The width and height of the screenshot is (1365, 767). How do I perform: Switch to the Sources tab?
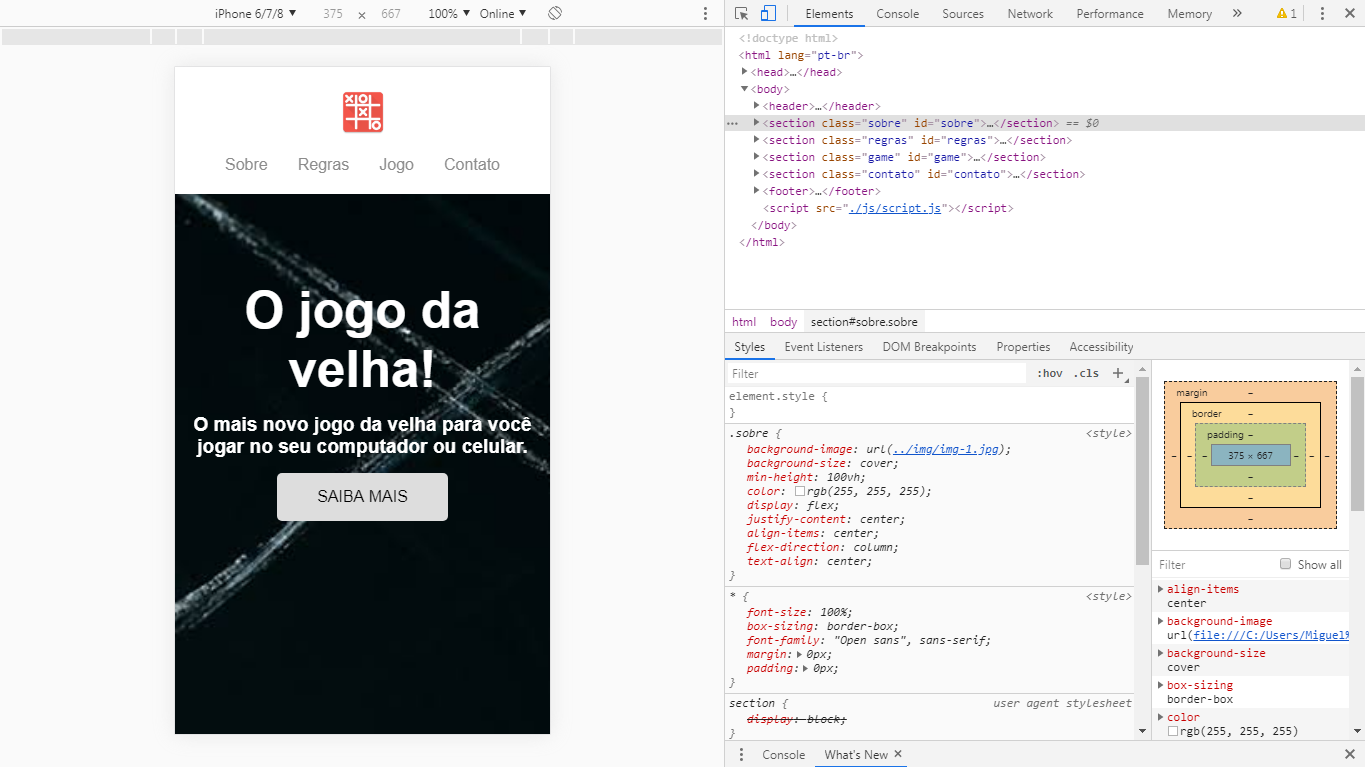coord(962,13)
